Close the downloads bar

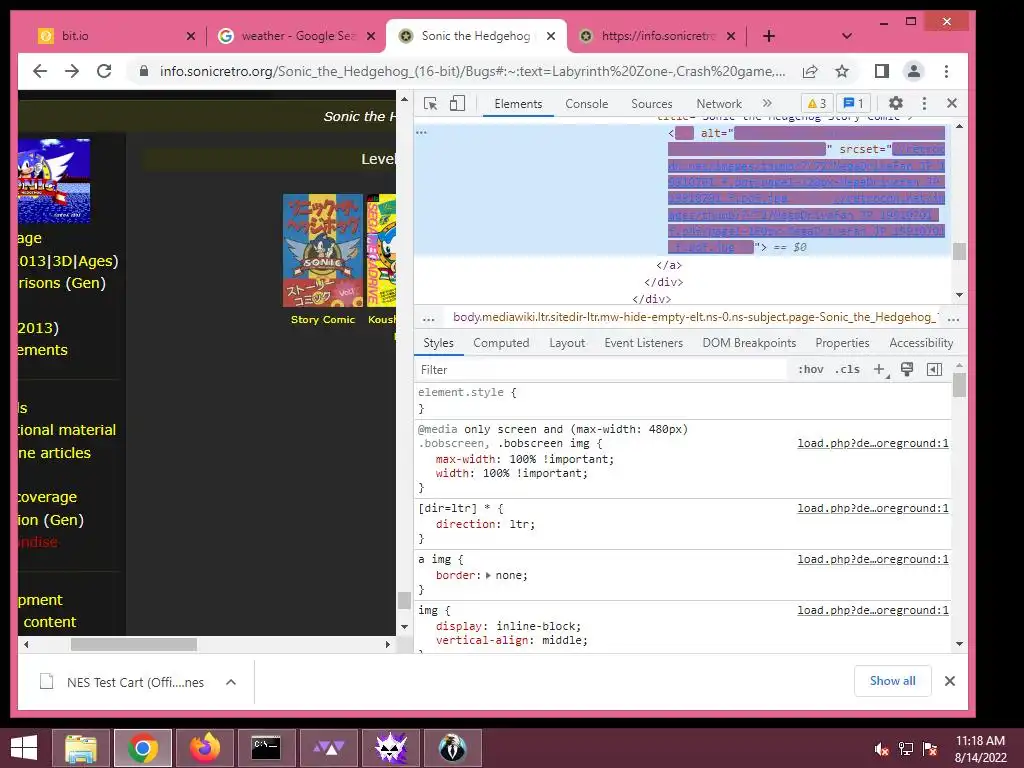click(950, 681)
